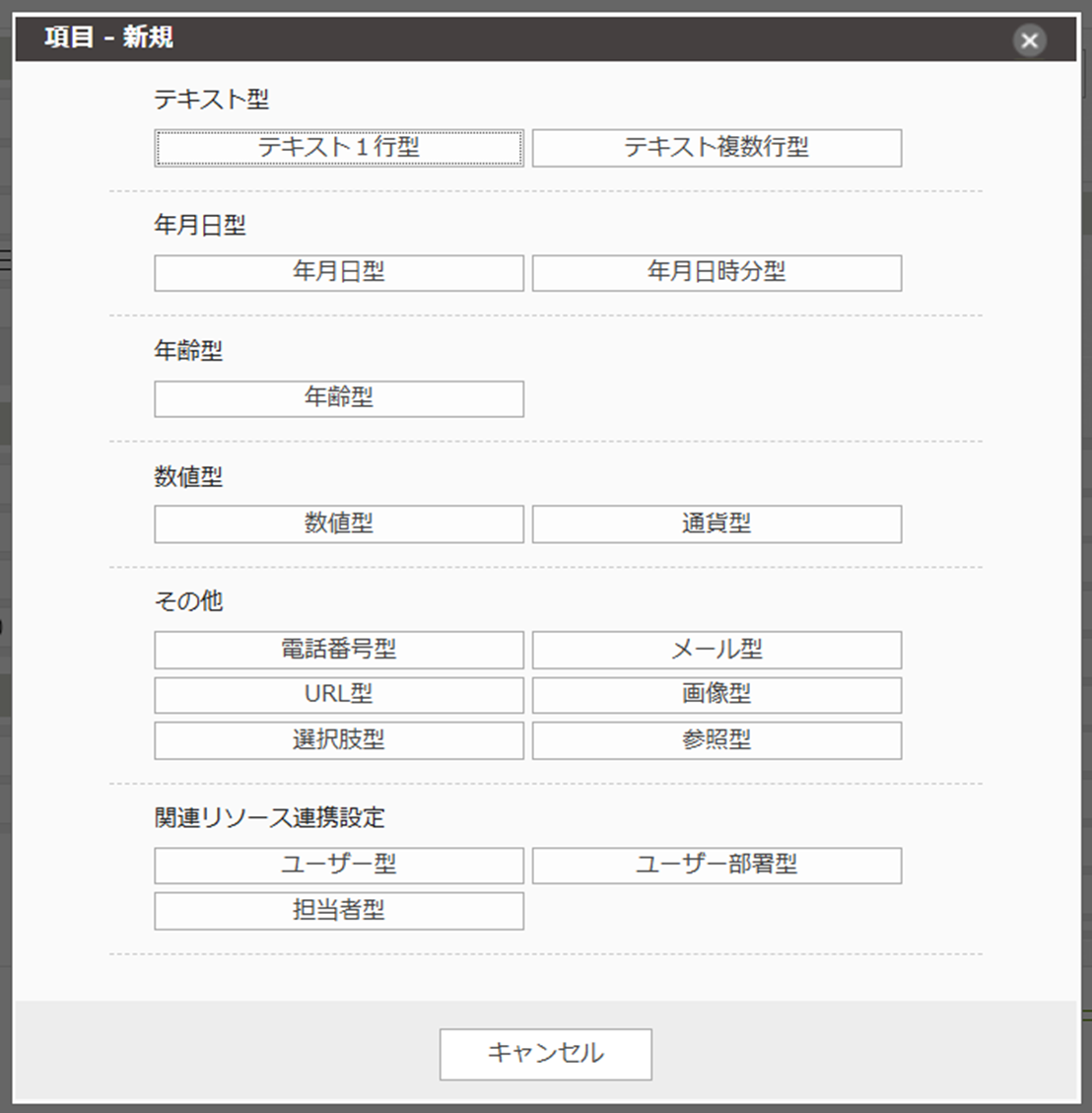Screen dimensions: 1092x1113
Task: Choose the URL型 button
Action: [338, 695]
